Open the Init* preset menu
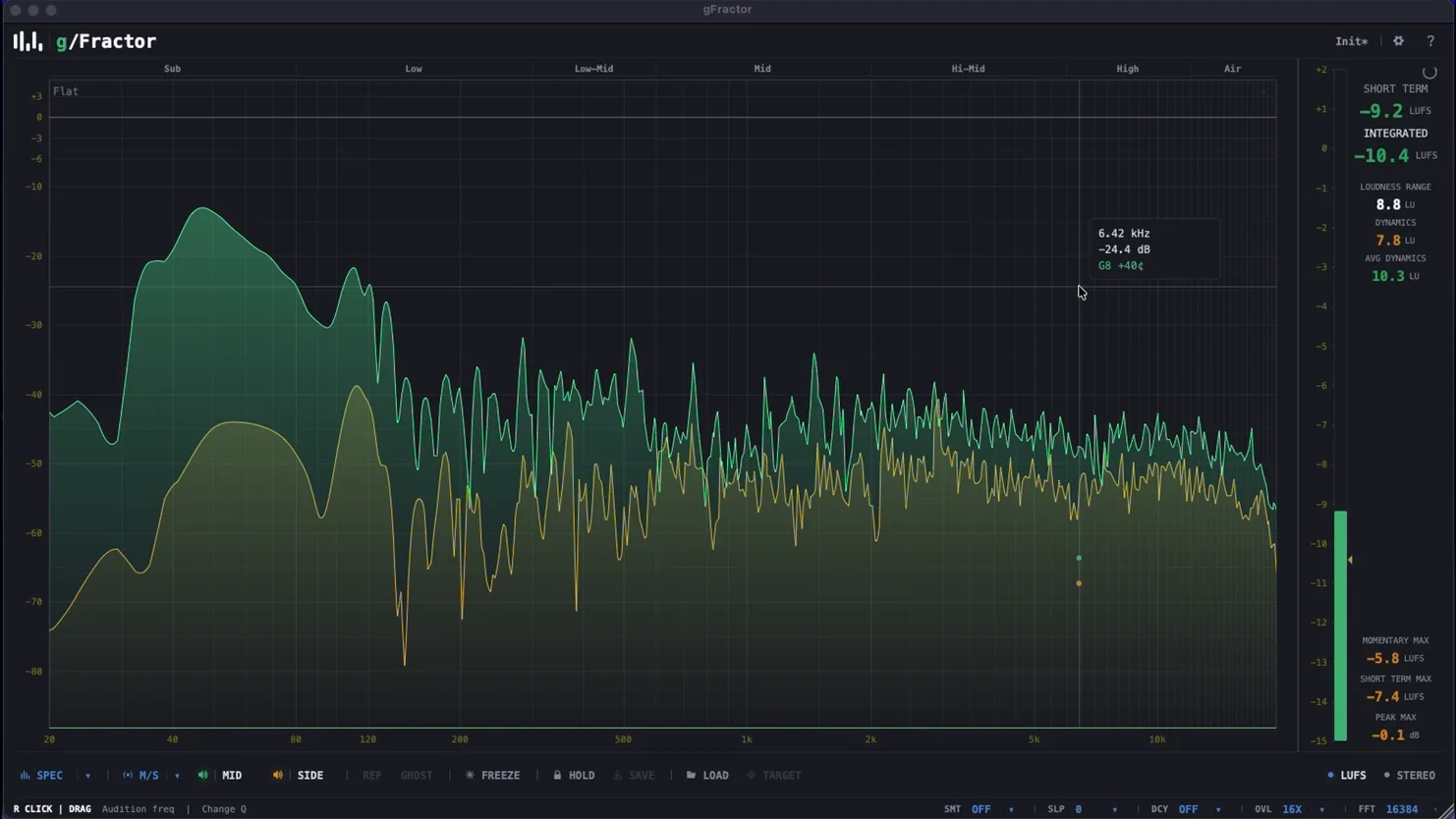 pyautogui.click(x=1352, y=41)
